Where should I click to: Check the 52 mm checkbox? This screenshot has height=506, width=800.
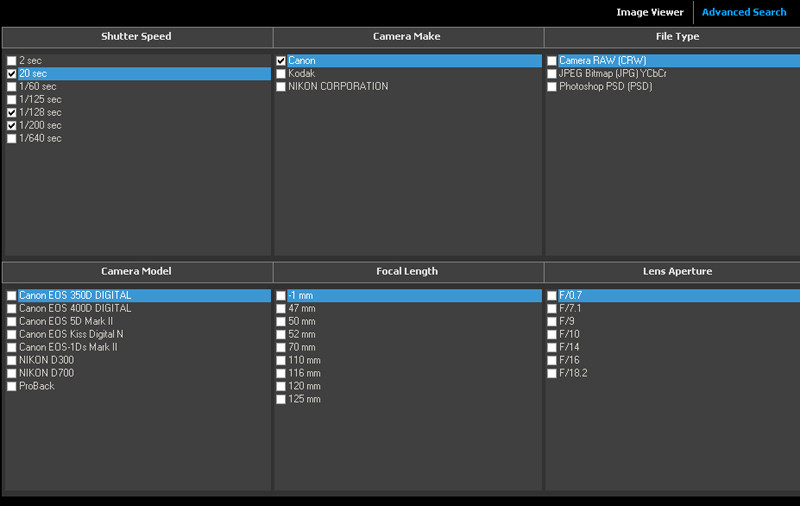pos(281,335)
